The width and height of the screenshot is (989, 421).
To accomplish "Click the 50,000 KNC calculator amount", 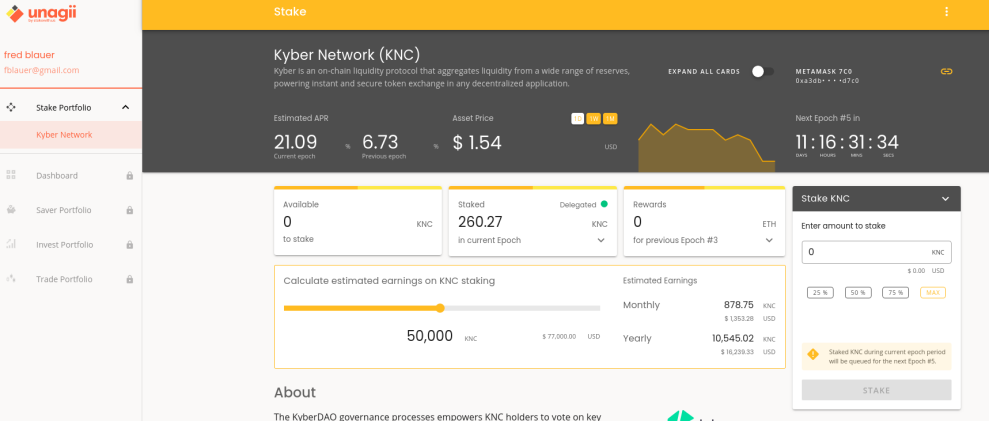I will [x=430, y=336].
